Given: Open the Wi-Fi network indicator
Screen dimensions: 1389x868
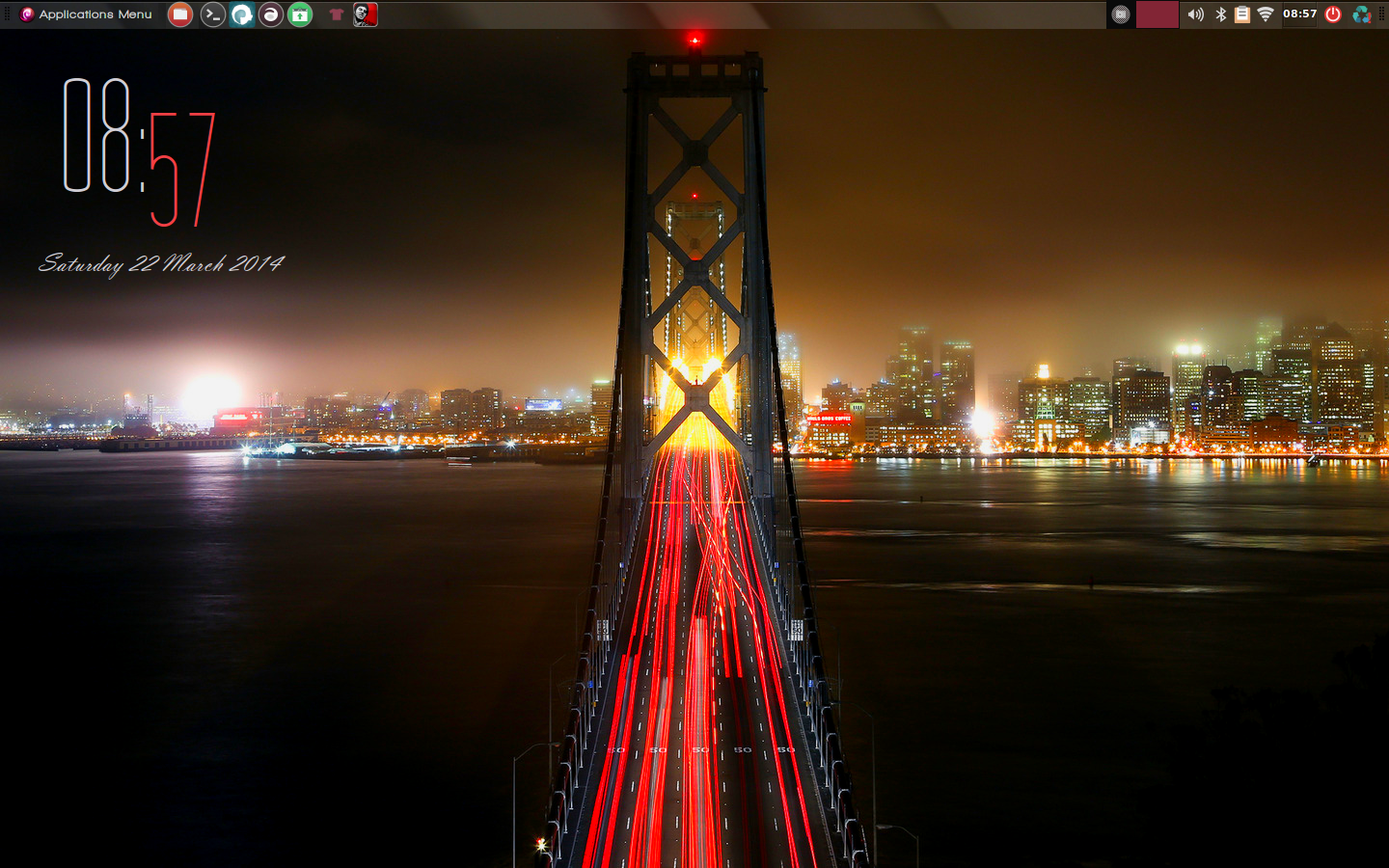Looking at the screenshot, I should 1266,14.
